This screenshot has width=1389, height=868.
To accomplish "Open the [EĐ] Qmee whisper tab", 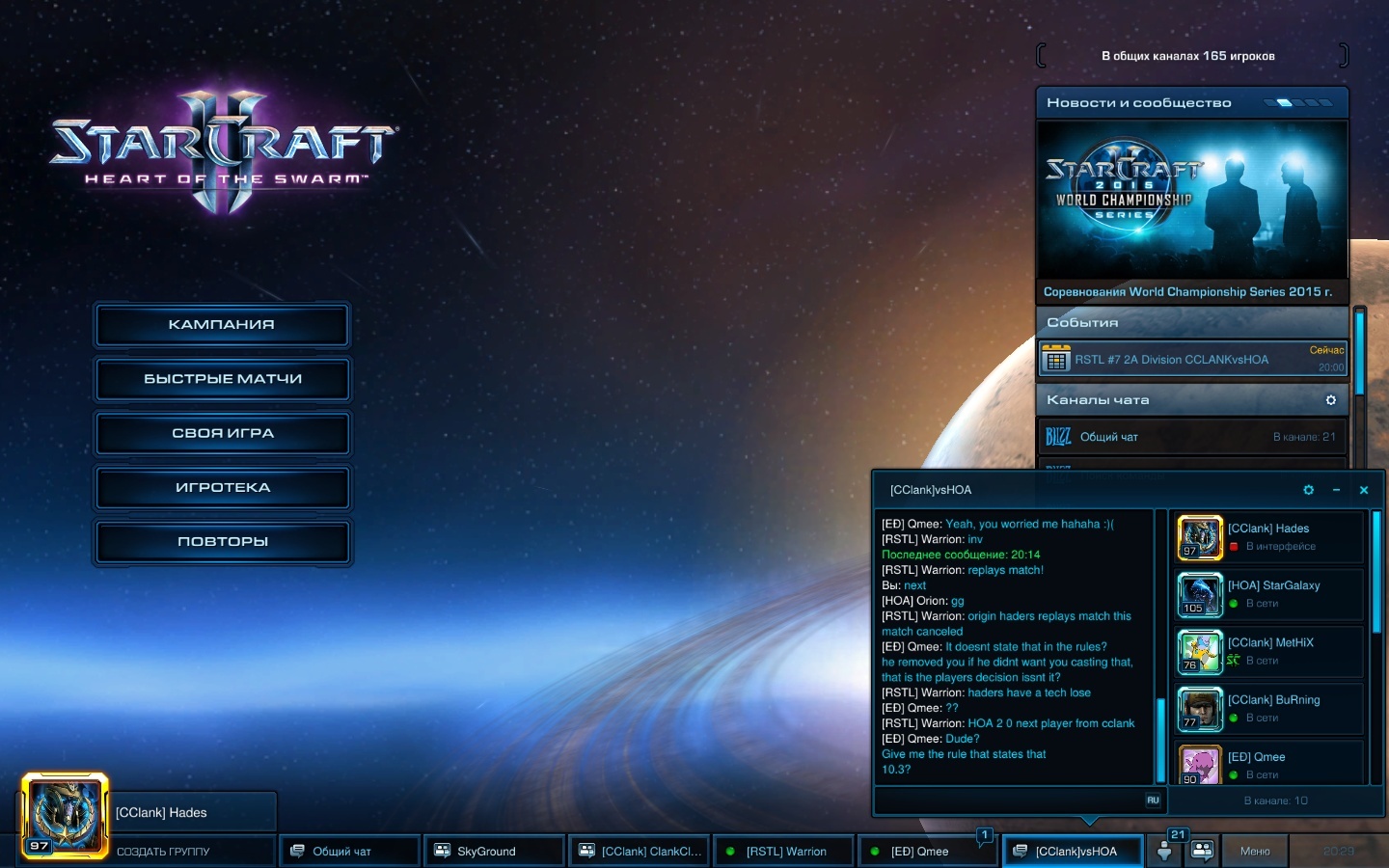I will point(928,851).
